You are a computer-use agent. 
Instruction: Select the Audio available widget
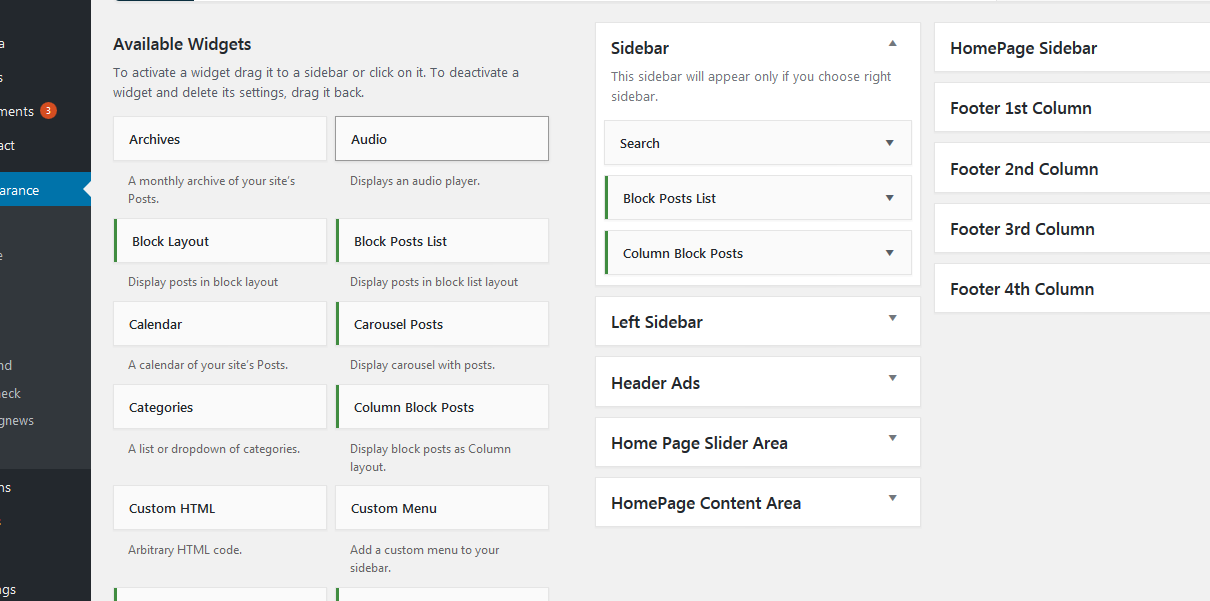coord(441,139)
